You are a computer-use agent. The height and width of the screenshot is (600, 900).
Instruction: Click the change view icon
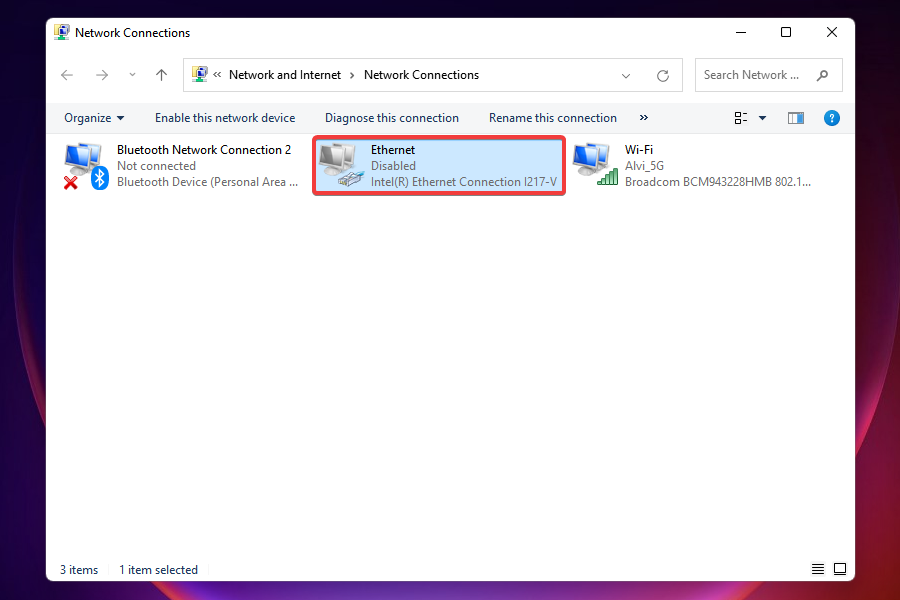pos(741,118)
